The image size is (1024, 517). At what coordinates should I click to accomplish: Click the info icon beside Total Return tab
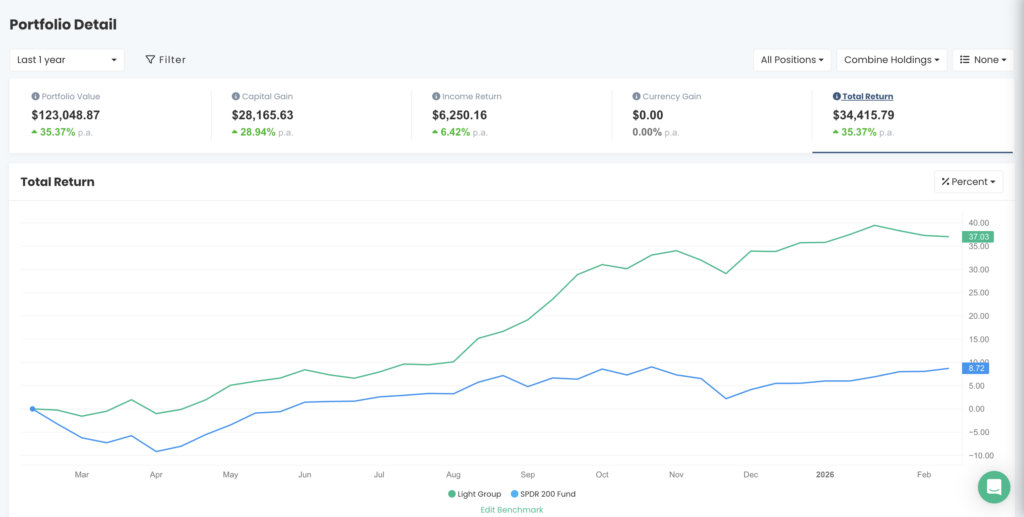click(x=836, y=97)
